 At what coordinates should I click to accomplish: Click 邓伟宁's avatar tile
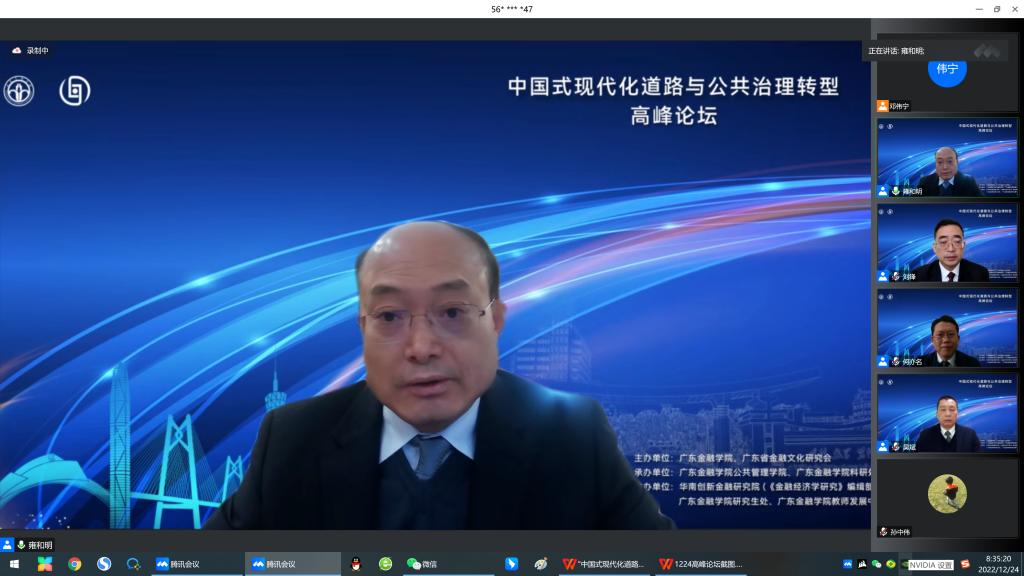[946, 72]
